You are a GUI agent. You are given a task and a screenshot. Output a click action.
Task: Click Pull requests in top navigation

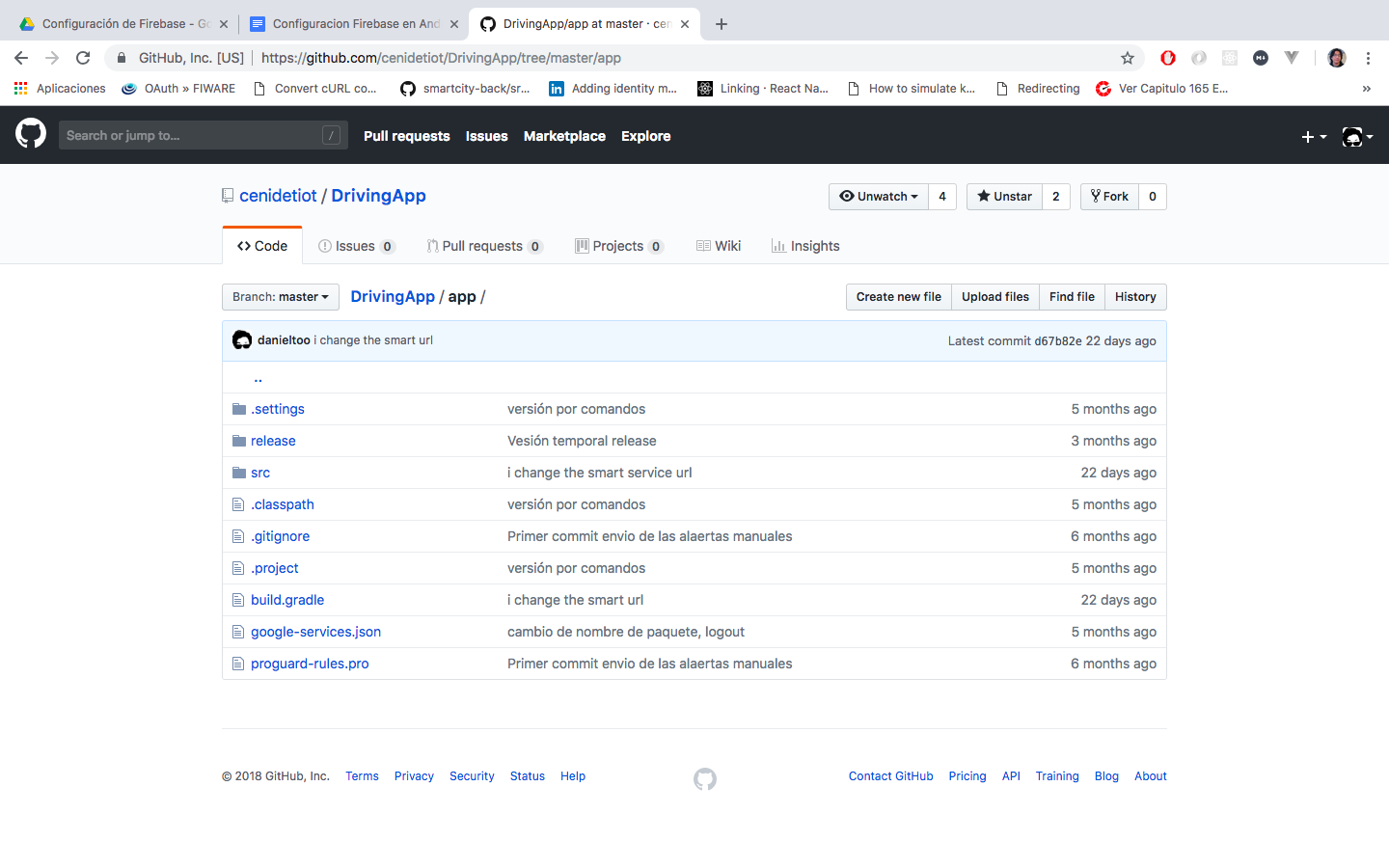[x=407, y=136]
